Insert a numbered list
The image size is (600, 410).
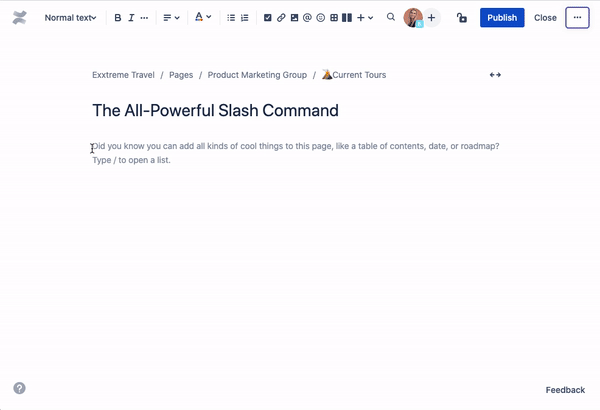[x=245, y=18]
